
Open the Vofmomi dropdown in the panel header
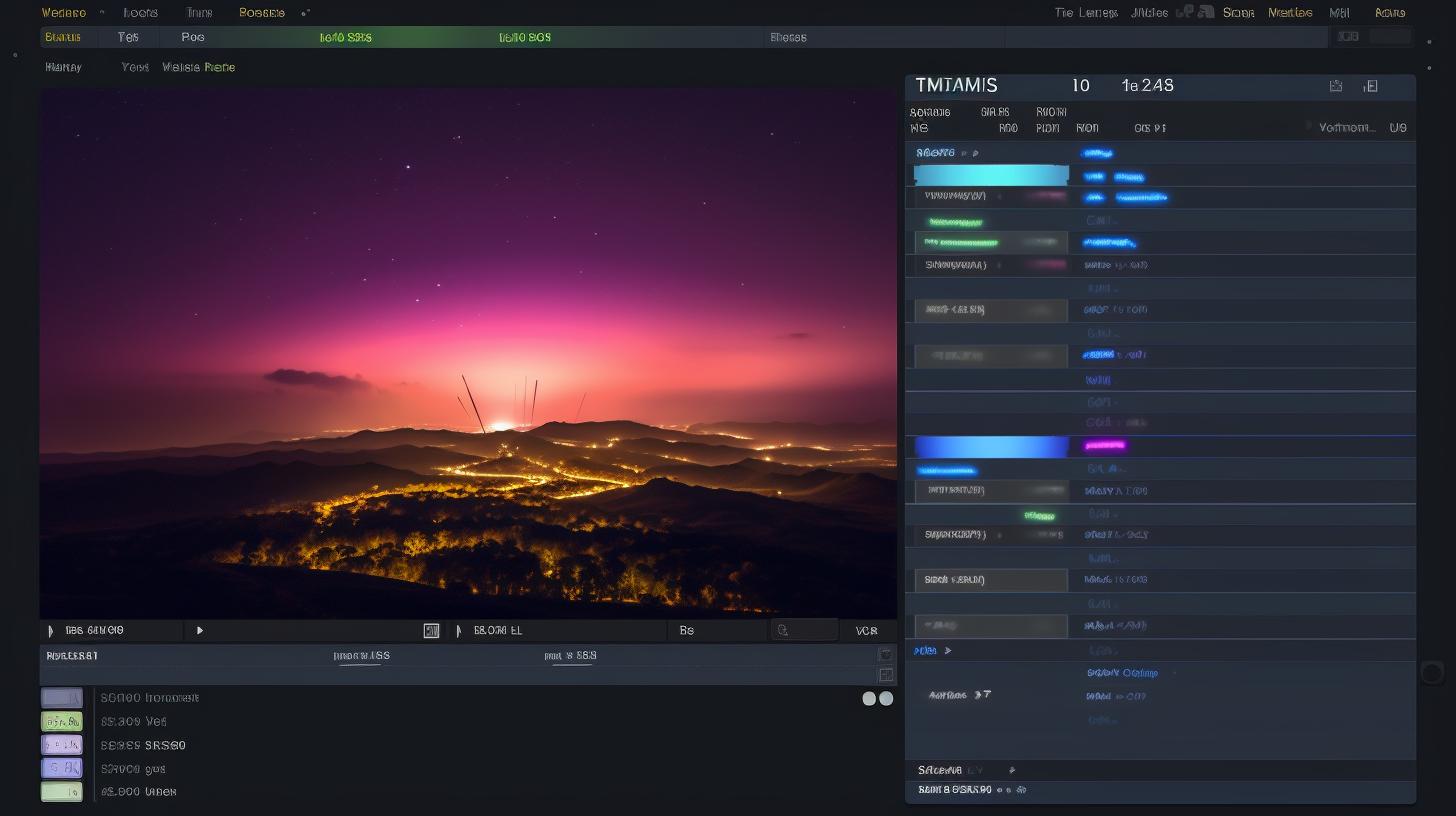point(1346,128)
